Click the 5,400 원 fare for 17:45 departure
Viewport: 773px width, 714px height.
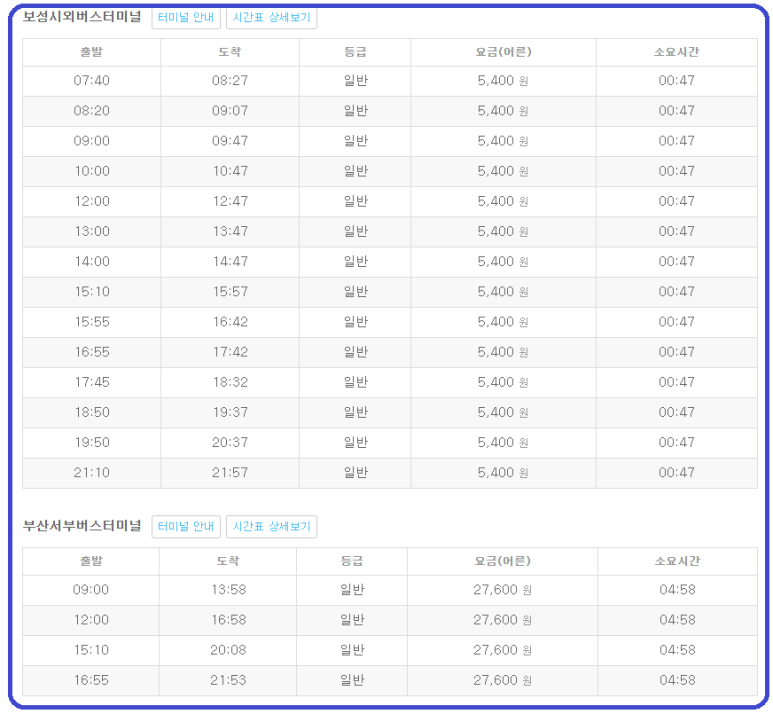[x=503, y=382]
